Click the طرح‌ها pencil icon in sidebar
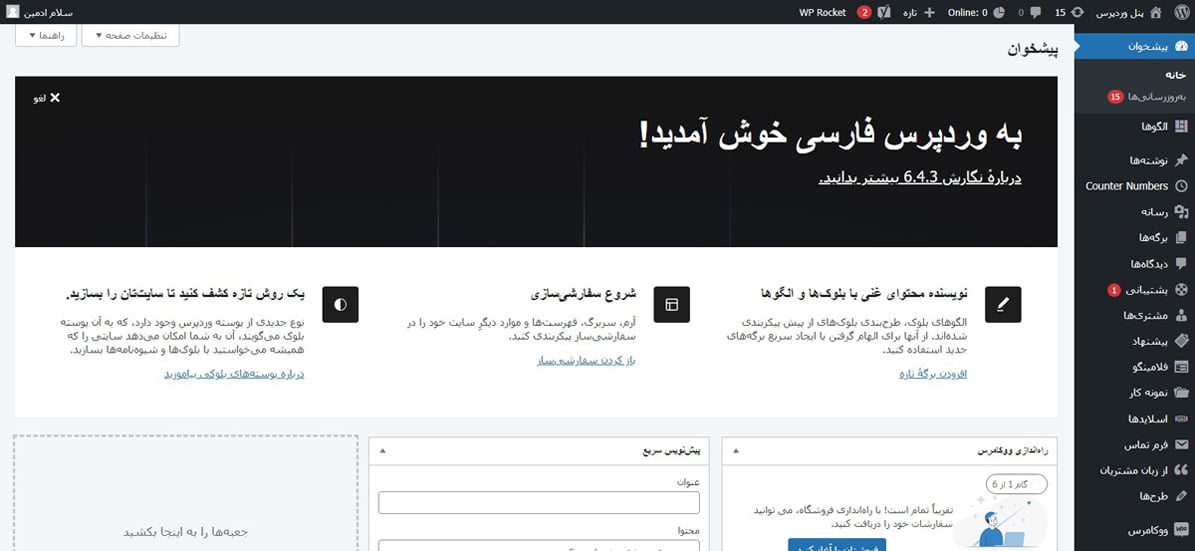The height and width of the screenshot is (551, 1195). pos(1181,497)
